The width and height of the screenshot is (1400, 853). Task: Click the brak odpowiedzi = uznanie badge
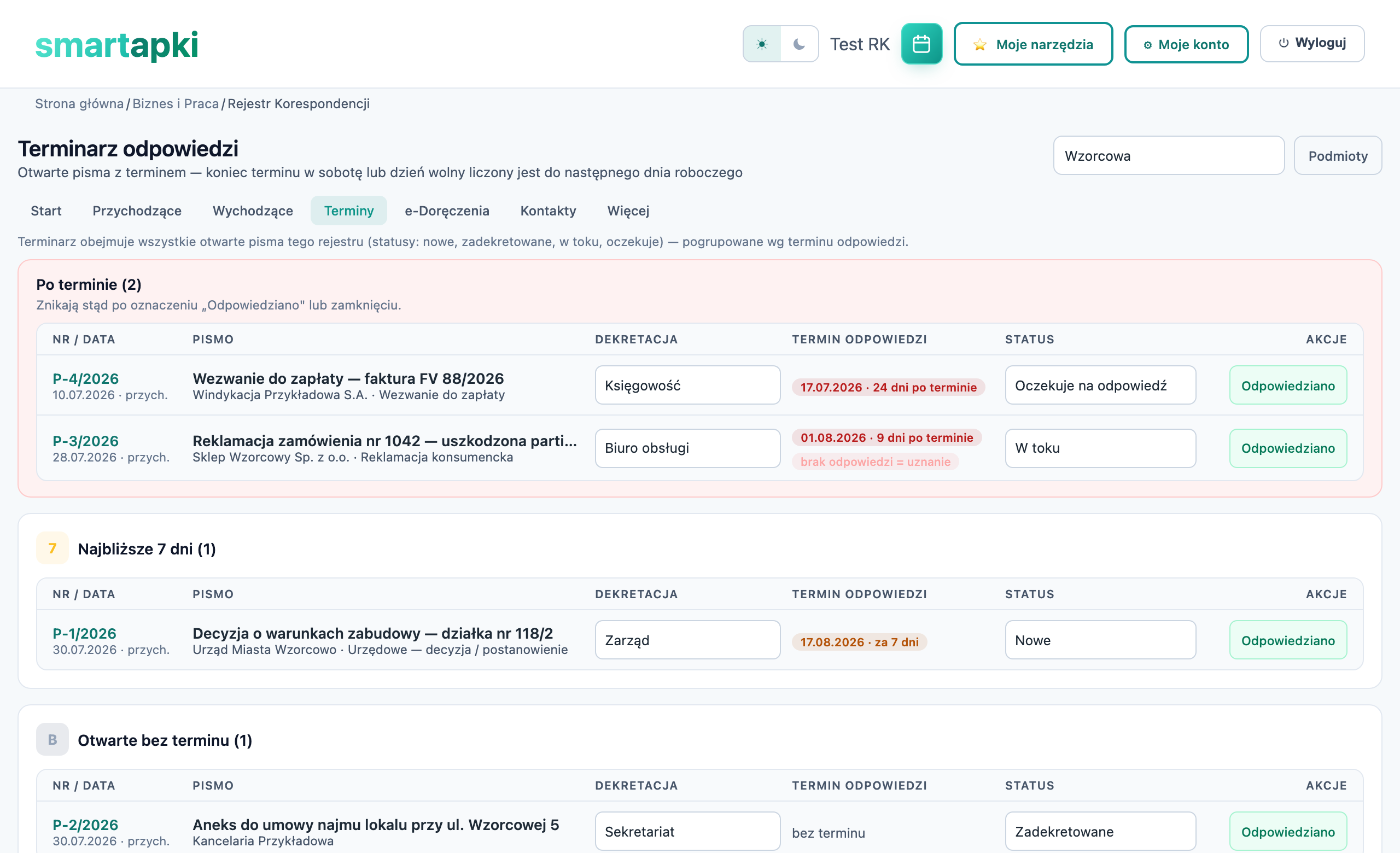(875, 461)
